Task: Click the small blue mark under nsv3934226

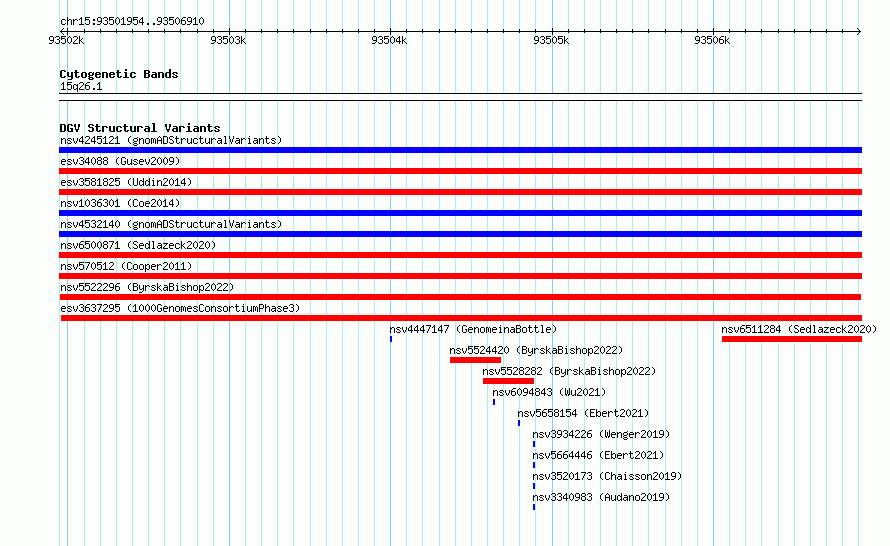Action: point(534,444)
